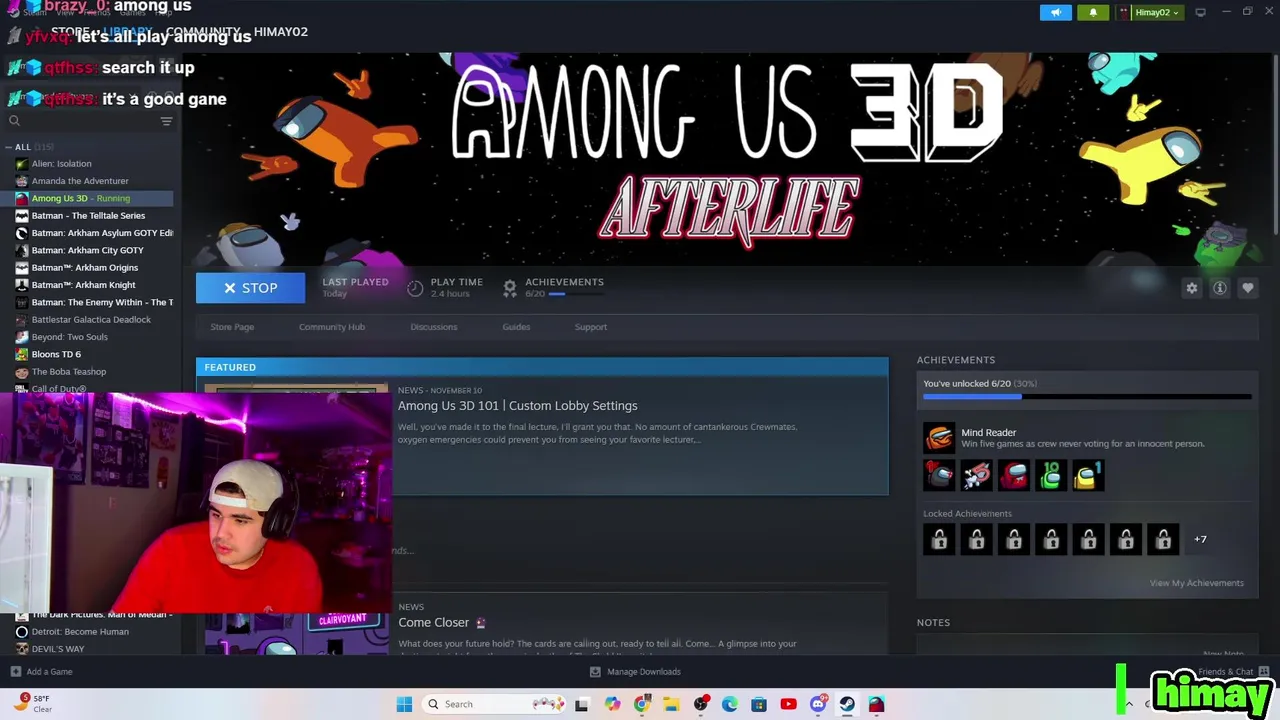
Task: Stop the running Among Us 3D game
Action: click(250, 288)
